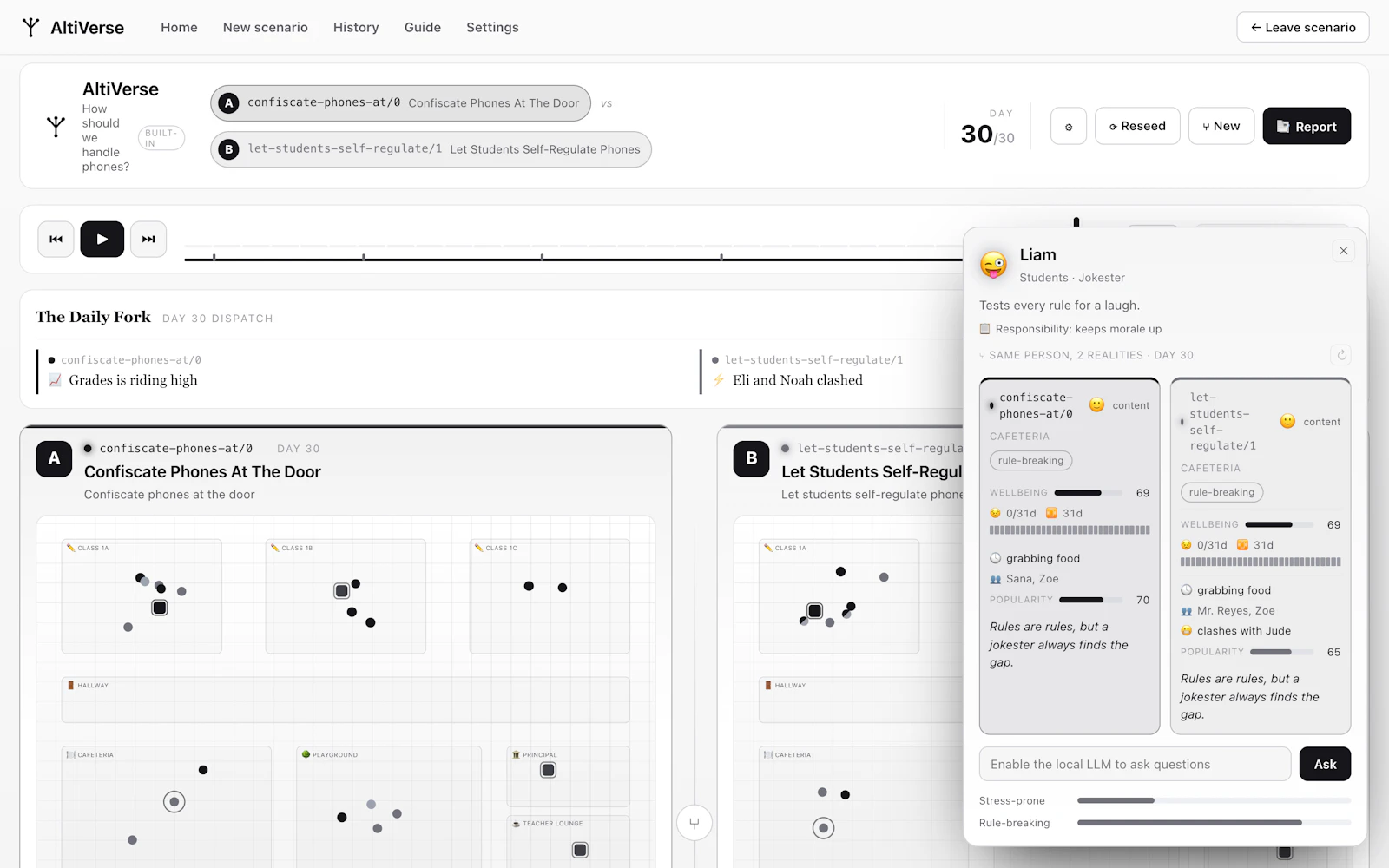Image resolution: width=1389 pixels, height=868 pixels.
Task: Click the rule-breaking tag in the confiscate-phones-at/0 card
Action: tap(1030, 460)
